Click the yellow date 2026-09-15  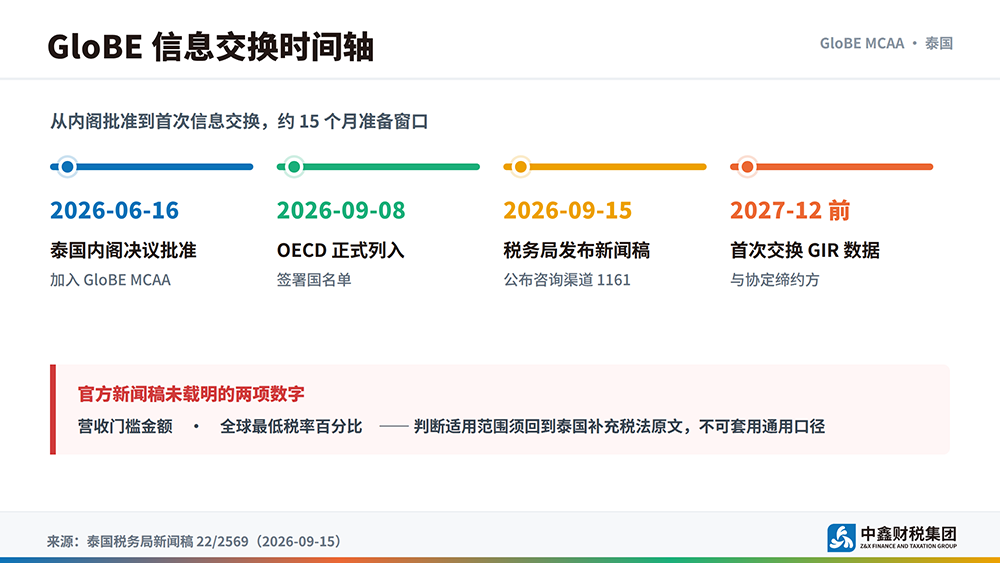pos(568,210)
